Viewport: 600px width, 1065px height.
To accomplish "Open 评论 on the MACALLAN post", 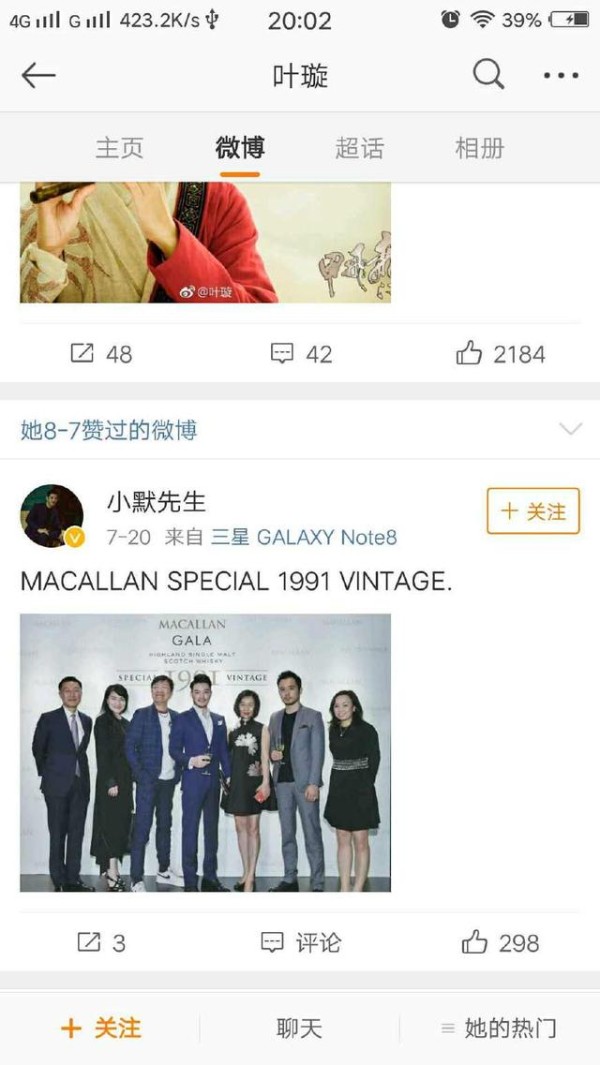I will pyautogui.click(x=301, y=943).
